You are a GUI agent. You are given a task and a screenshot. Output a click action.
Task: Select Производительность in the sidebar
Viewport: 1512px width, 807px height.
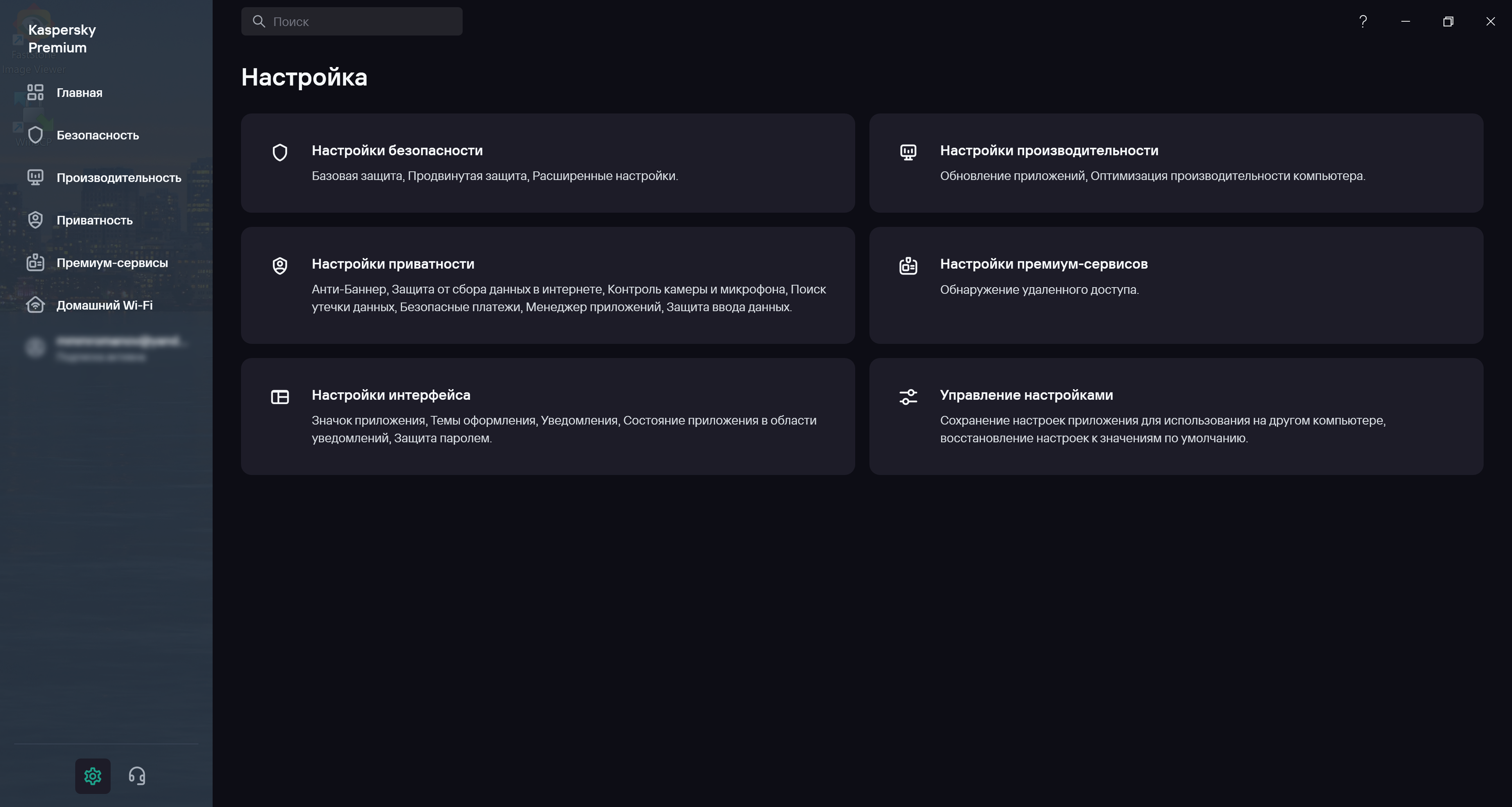click(118, 178)
